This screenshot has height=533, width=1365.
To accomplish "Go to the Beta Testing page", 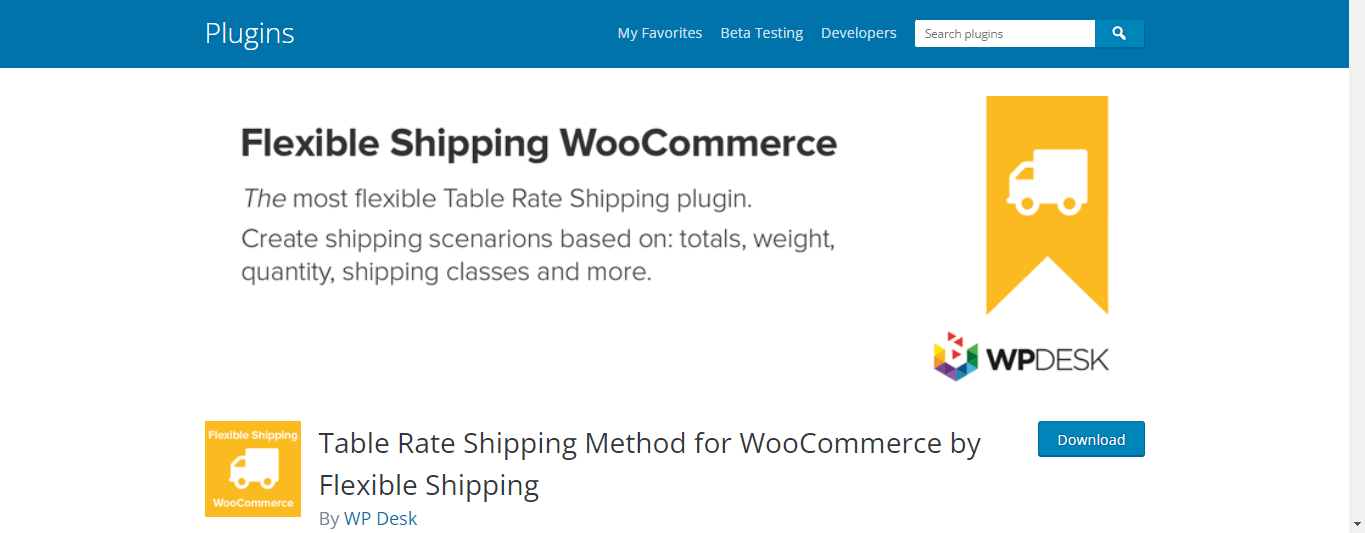I will (x=761, y=33).
